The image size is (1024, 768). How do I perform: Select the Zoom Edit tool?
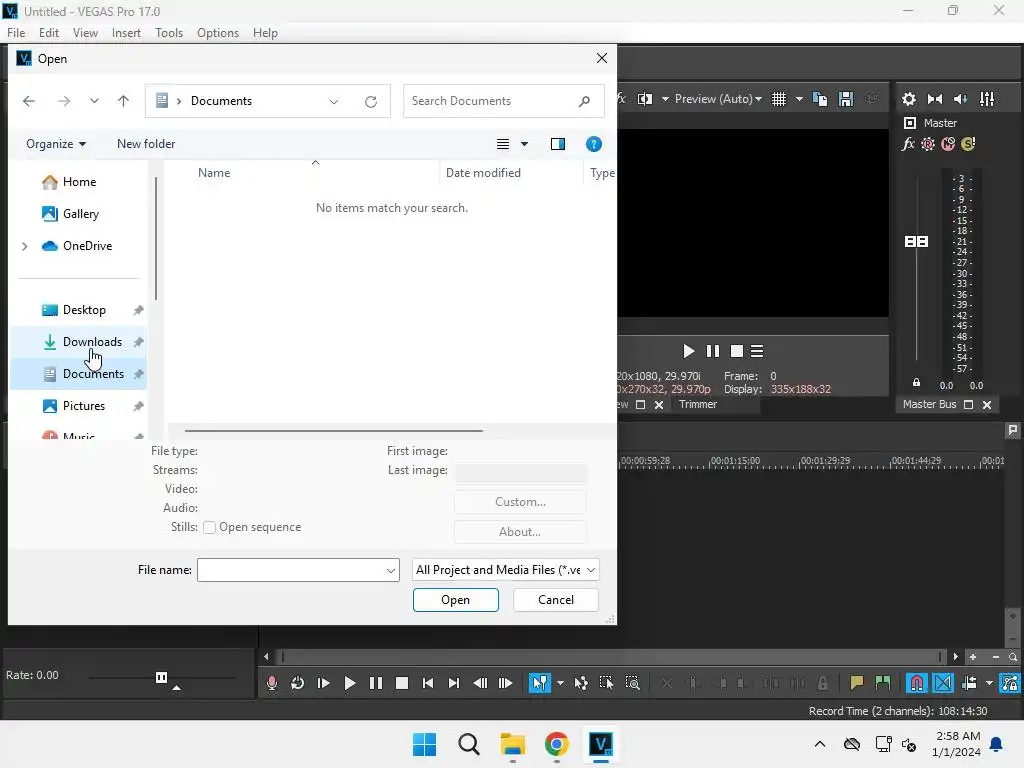click(x=632, y=683)
